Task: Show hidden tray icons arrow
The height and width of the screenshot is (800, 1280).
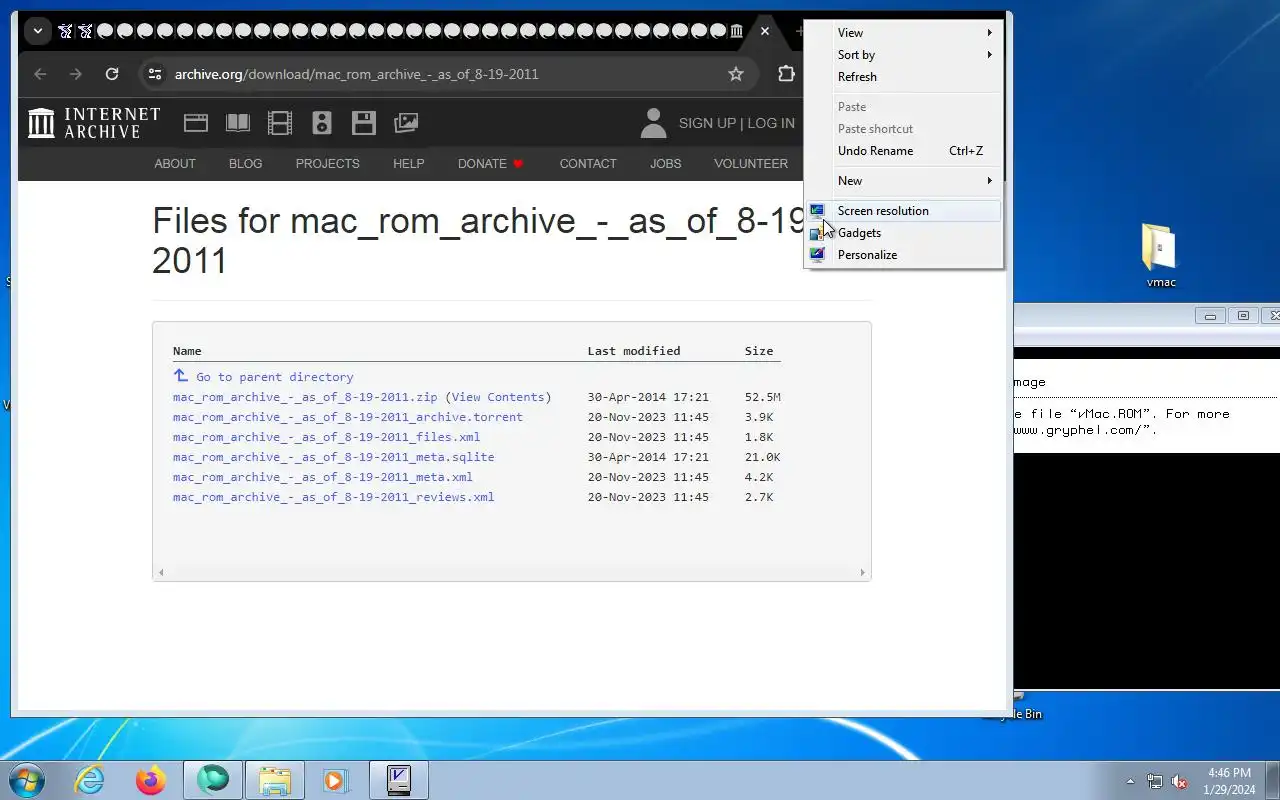Action: pyautogui.click(x=1130, y=782)
